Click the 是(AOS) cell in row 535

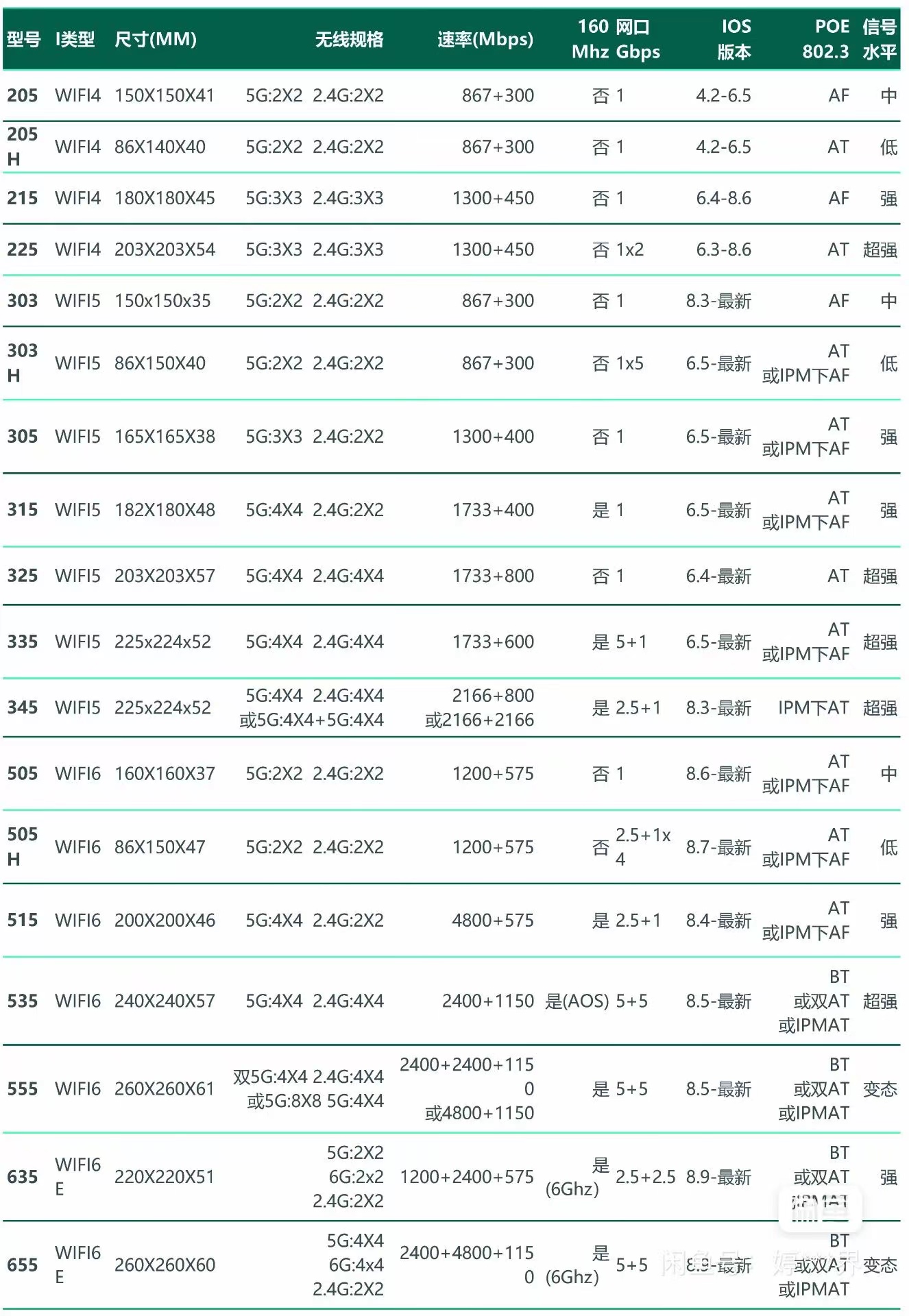click(x=577, y=1001)
